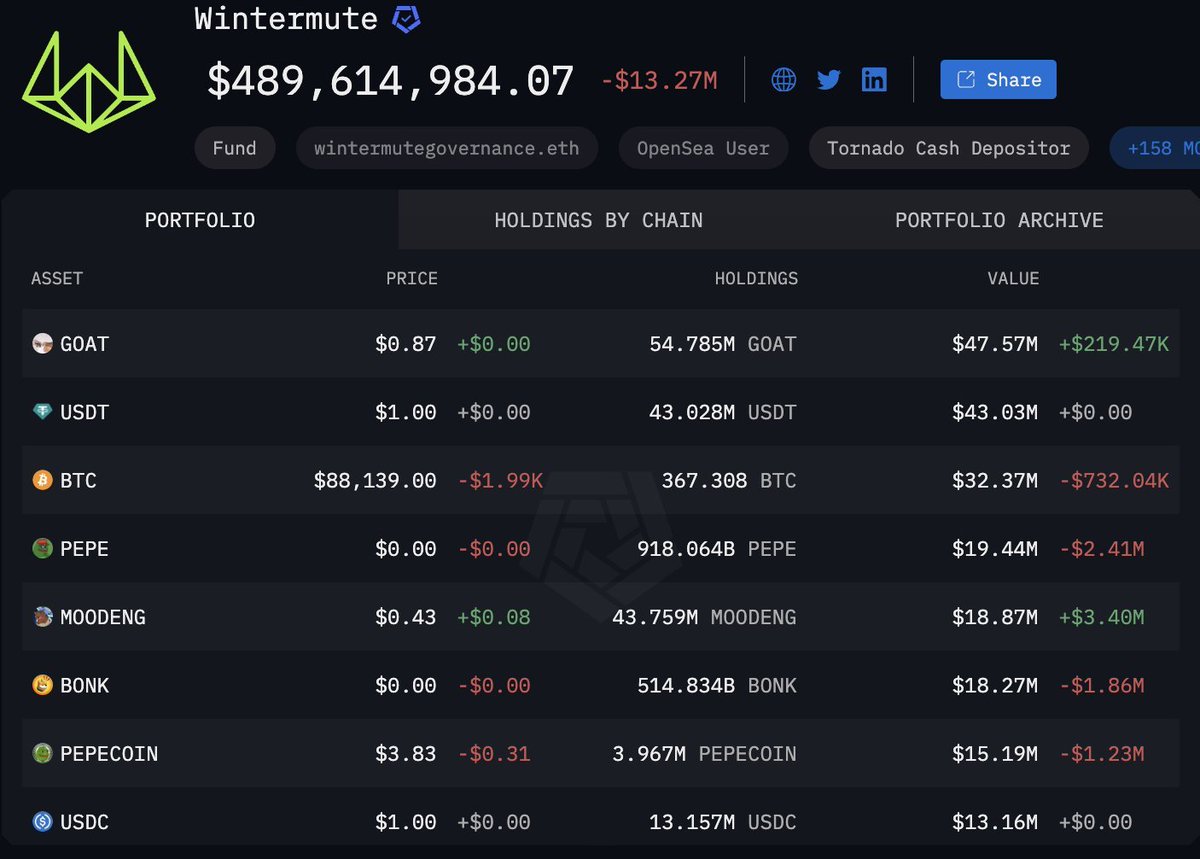
Task: Click the BTC token icon
Action: [x=42, y=480]
